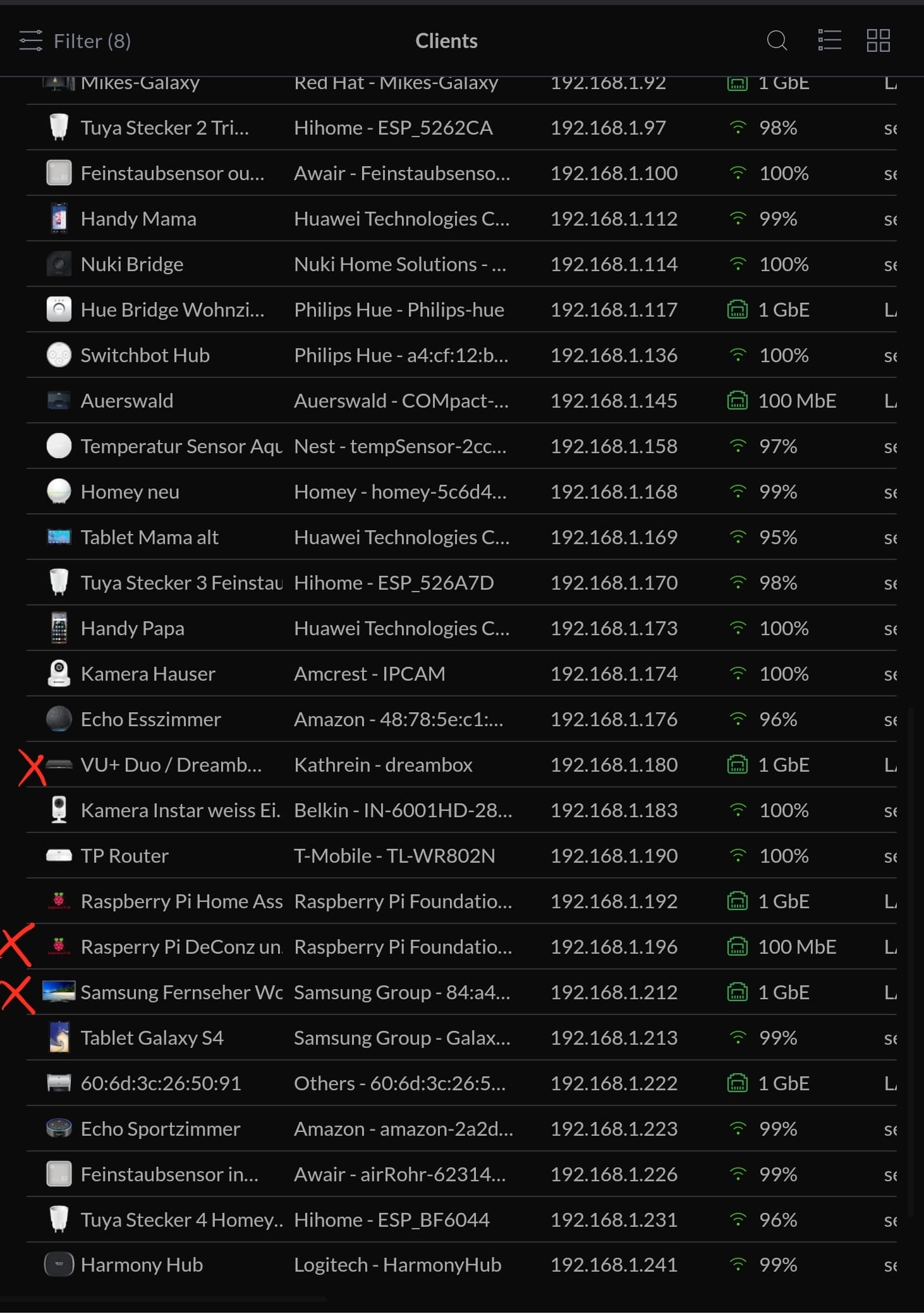Click the Homey neu device icon
Viewport: 924px width, 1314px height.
pos(59,492)
